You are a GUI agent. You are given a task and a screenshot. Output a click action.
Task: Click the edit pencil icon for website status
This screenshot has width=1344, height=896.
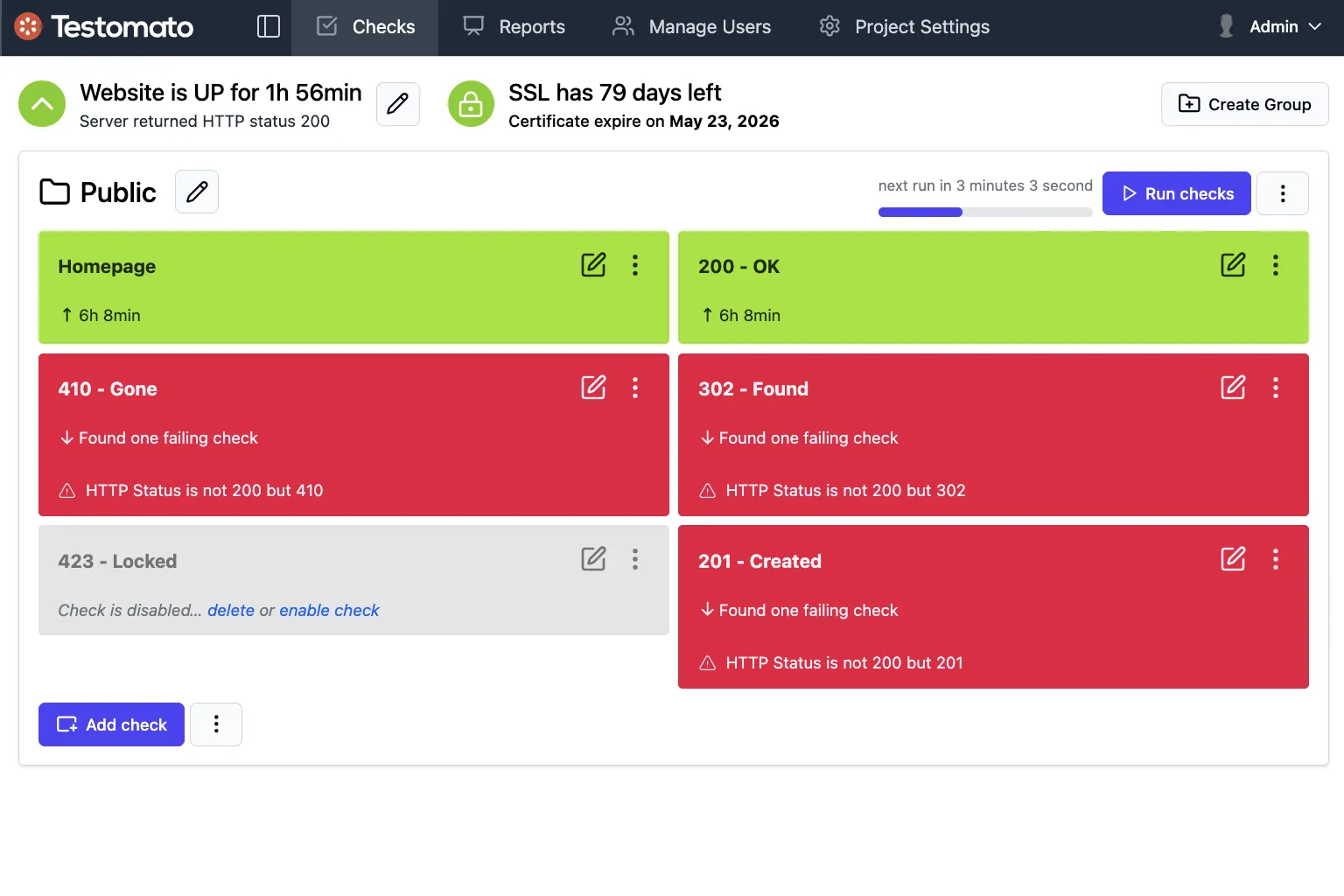click(x=398, y=103)
